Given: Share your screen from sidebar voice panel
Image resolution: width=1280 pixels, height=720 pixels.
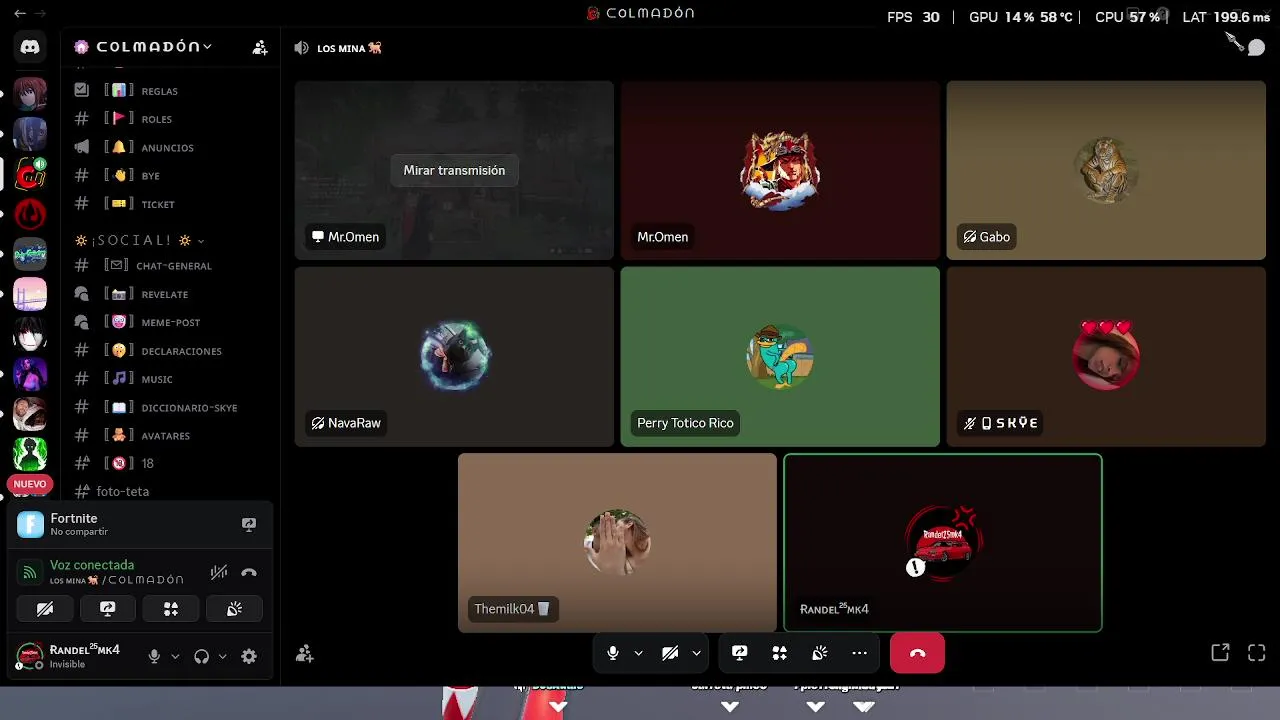Looking at the screenshot, I should [108, 609].
